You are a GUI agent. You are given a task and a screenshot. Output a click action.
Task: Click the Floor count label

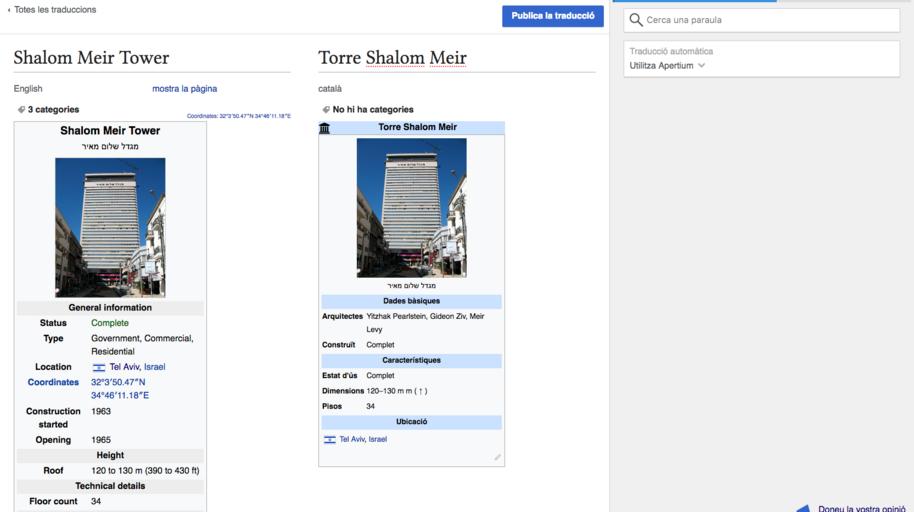tap(53, 501)
